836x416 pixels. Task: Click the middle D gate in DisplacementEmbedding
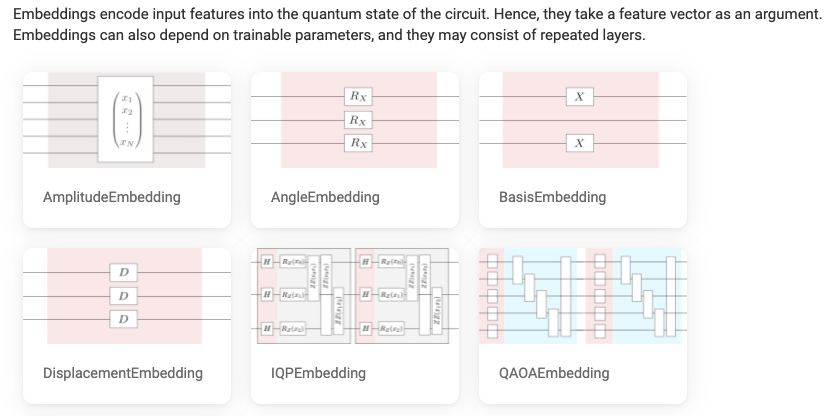coord(123,296)
